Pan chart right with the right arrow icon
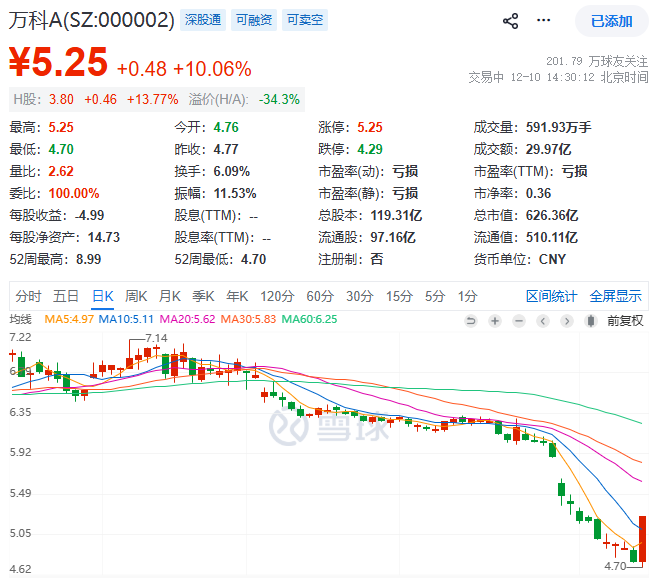Image resolution: width=654 pixels, height=578 pixels. (x=565, y=320)
